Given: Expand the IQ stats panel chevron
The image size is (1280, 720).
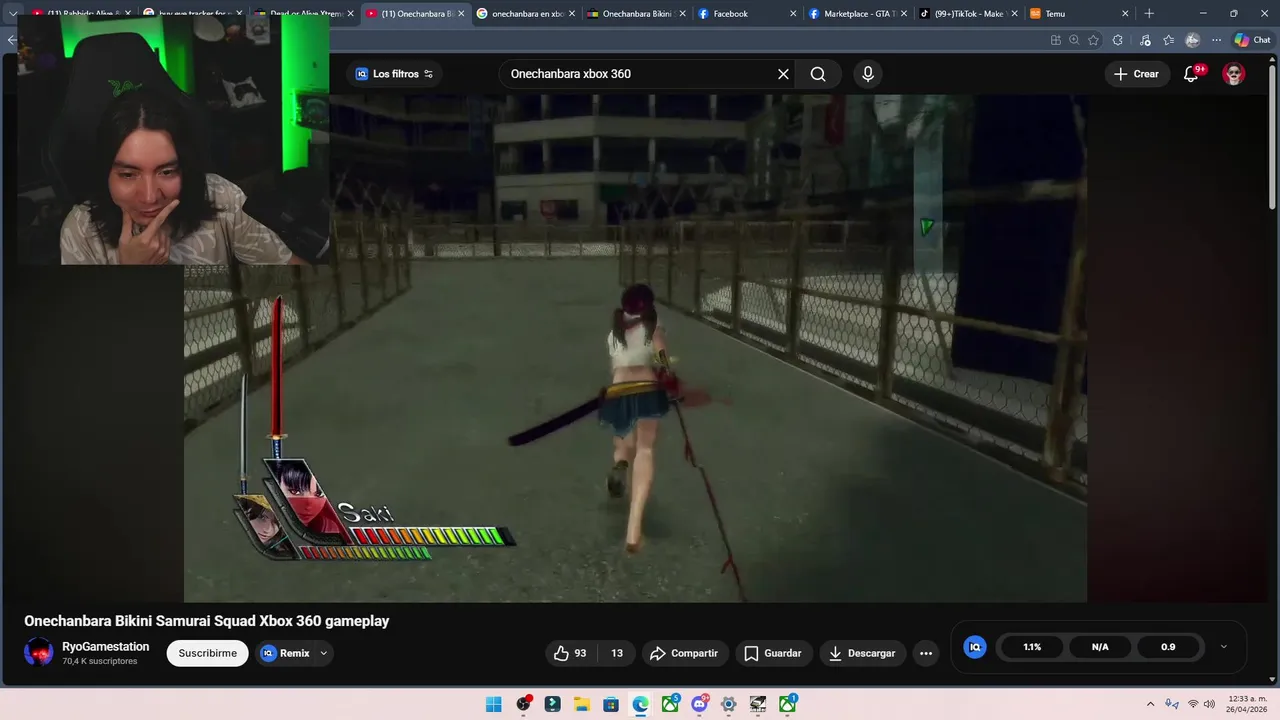Looking at the screenshot, I should click(1223, 647).
